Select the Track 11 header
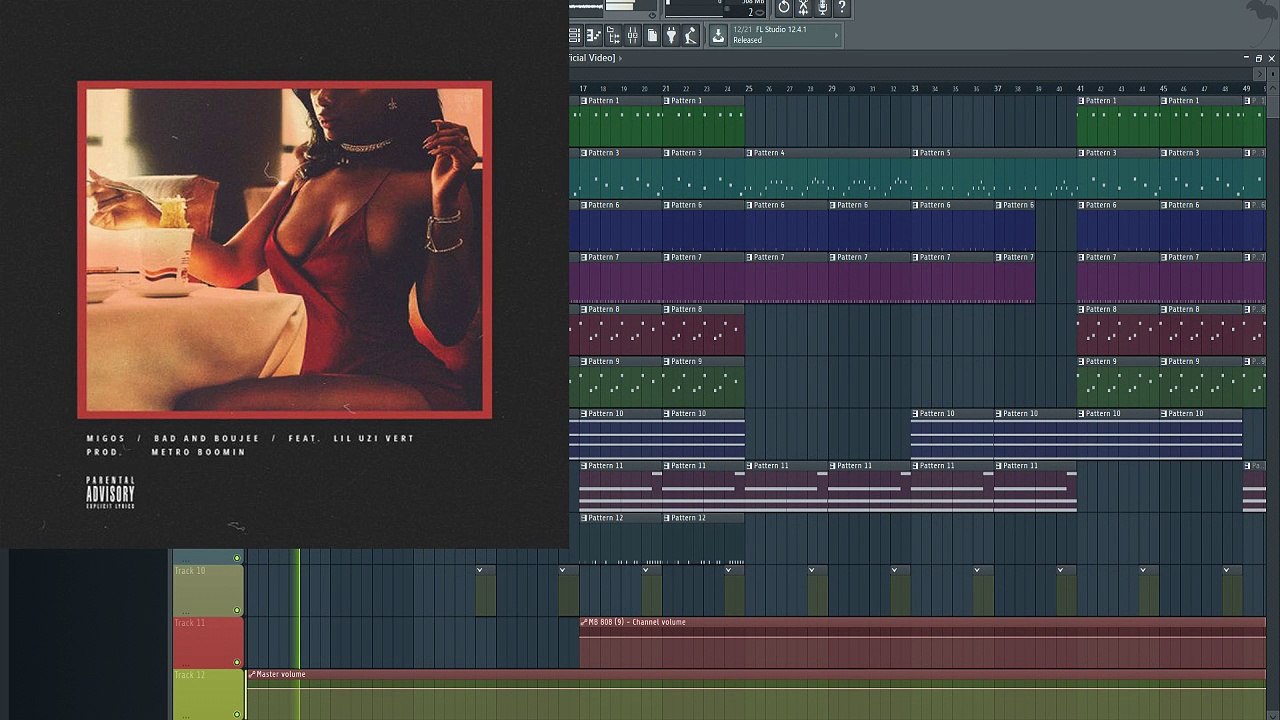The image size is (1280, 720). pos(208,642)
